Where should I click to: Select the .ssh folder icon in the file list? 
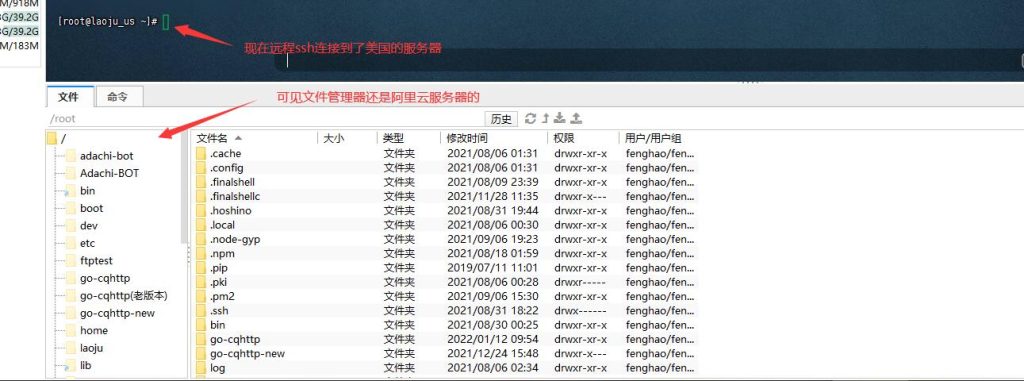tap(200, 310)
